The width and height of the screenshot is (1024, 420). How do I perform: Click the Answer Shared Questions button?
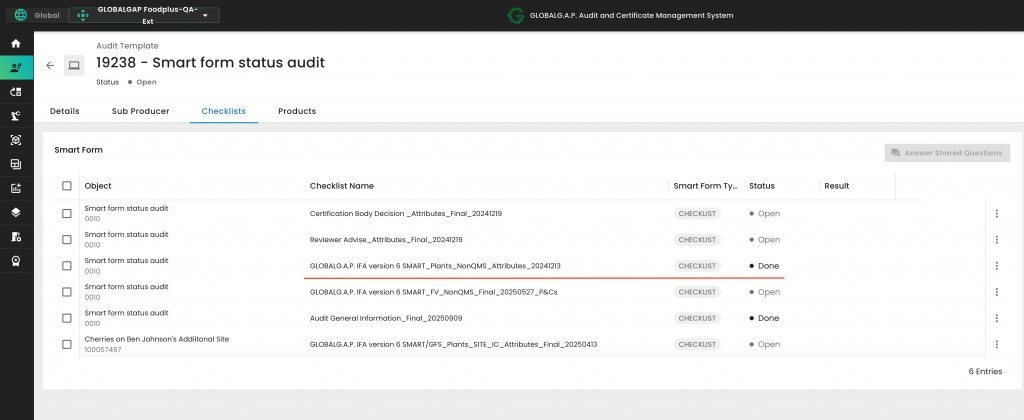947,153
